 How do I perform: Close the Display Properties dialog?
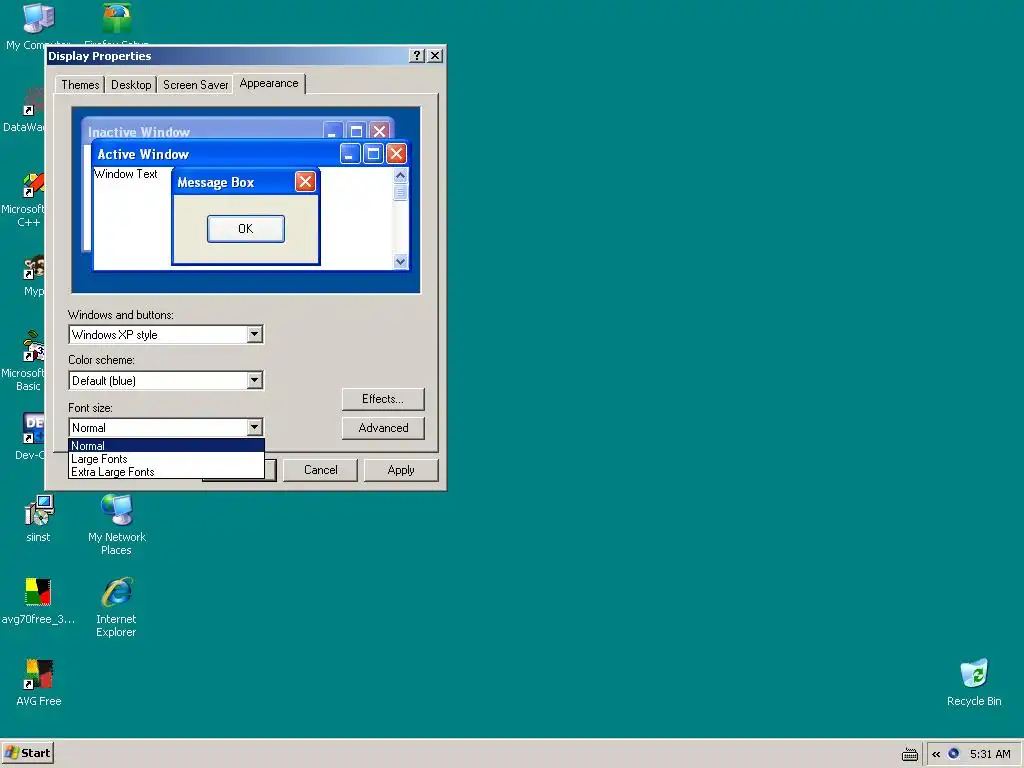pyautogui.click(x=435, y=56)
